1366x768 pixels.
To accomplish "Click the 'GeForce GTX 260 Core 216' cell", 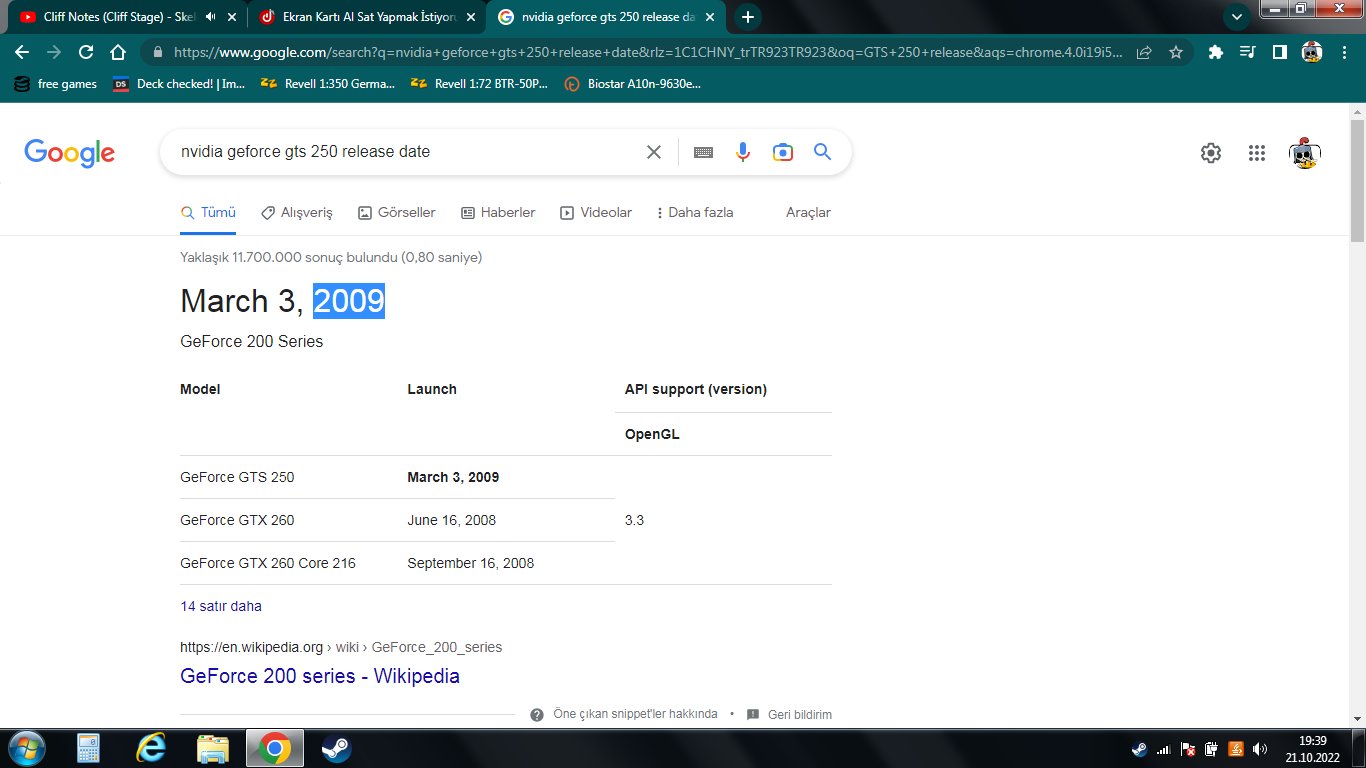I will click(268, 563).
